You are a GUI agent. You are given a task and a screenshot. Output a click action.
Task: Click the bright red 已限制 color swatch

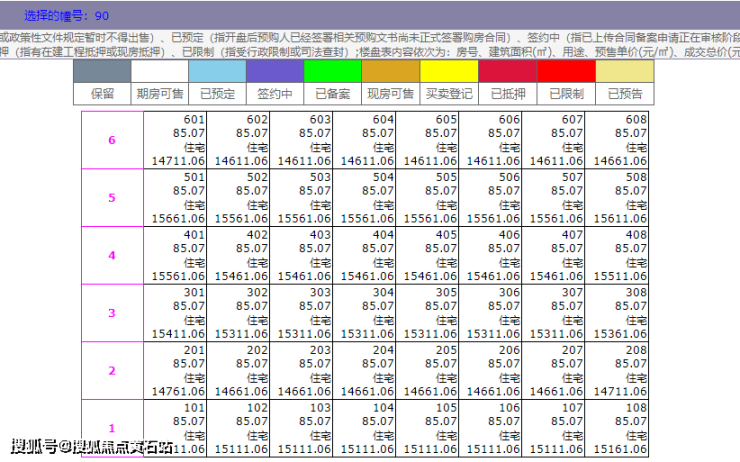566,71
